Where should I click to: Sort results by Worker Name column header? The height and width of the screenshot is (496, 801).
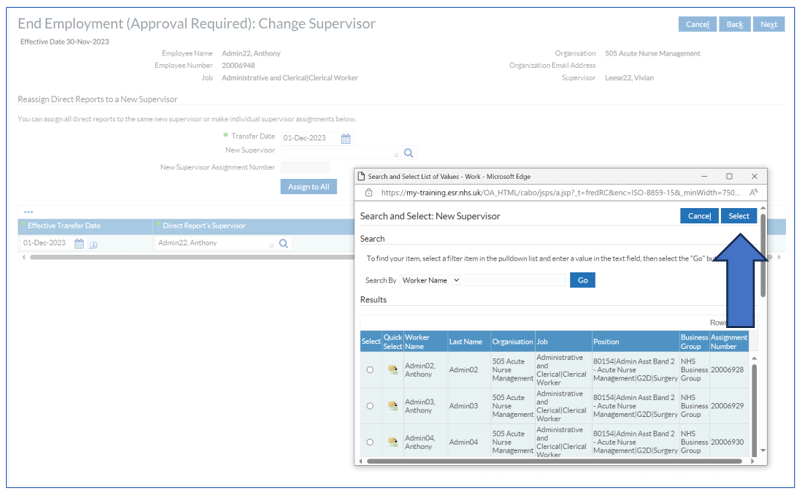(x=417, y=341)
